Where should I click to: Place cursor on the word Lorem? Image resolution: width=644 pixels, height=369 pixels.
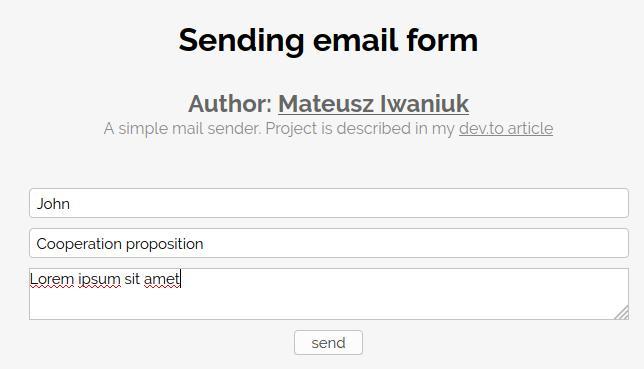tap(52, 279)
